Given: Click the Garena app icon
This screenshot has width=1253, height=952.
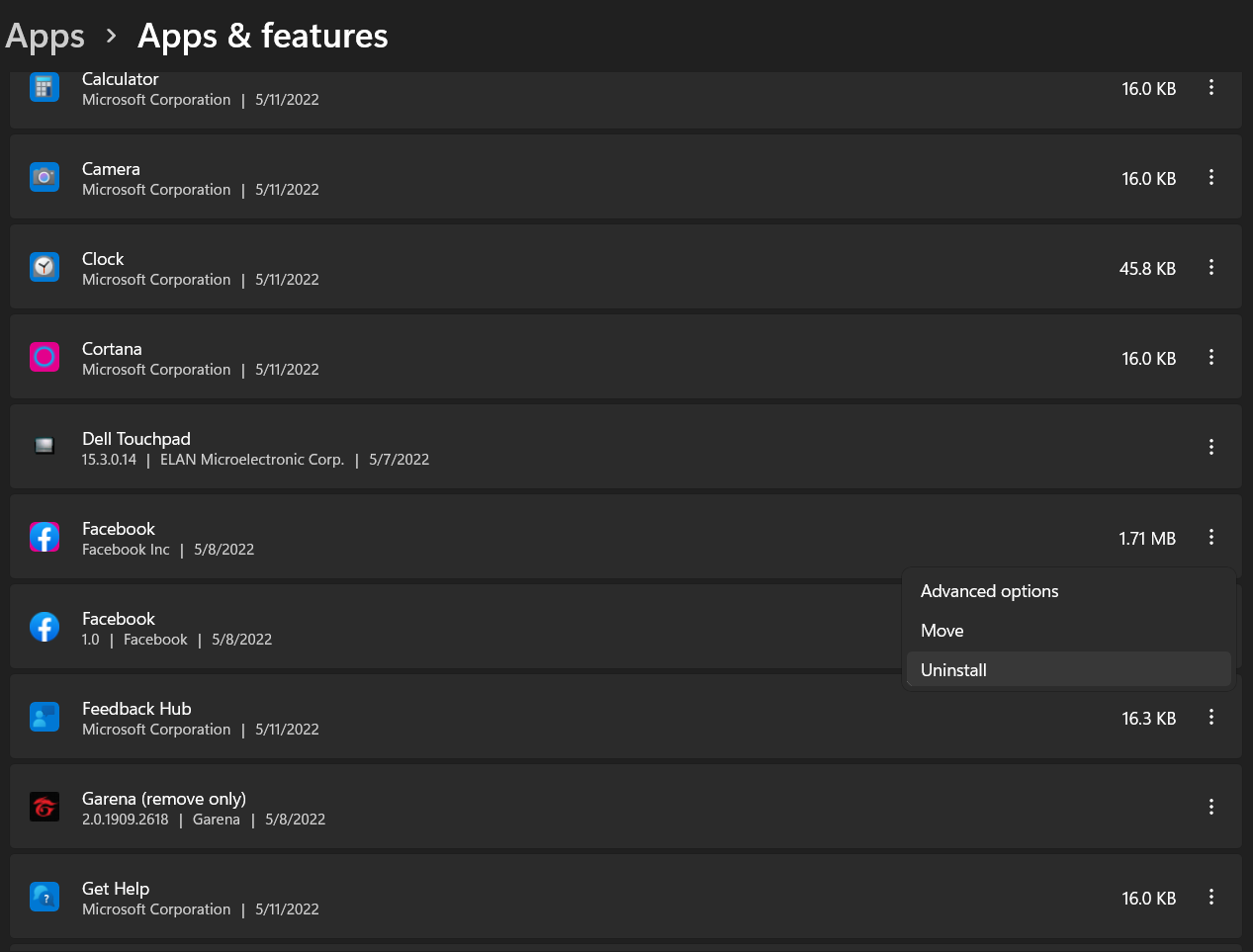Looking at the screenshot, I should click(45, 807).
